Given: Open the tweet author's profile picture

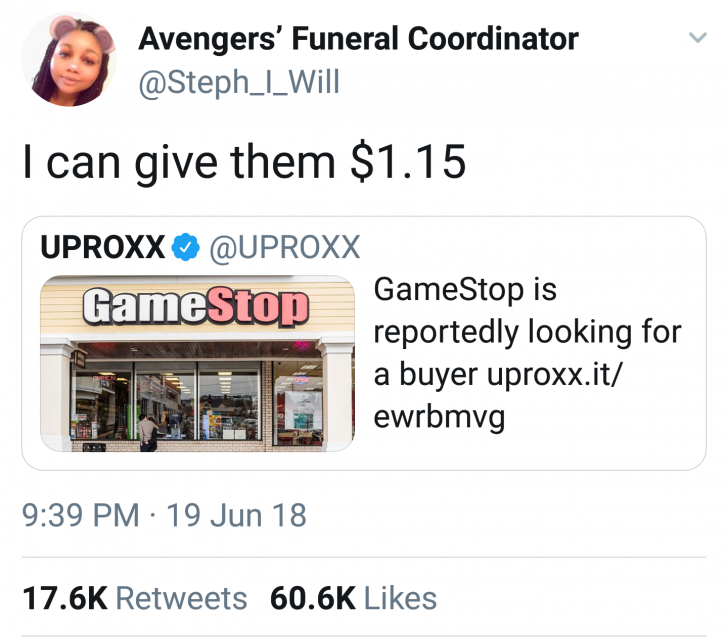Looking at the screenshot, I should click(x=69, y=60).
